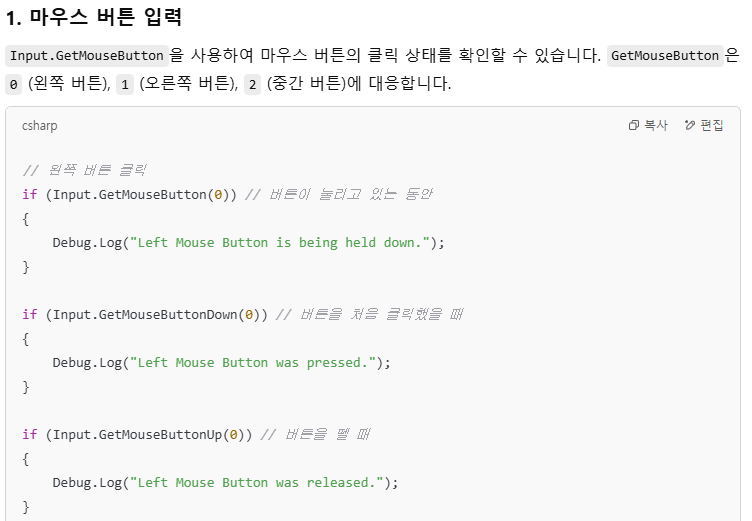Viewport: 752px width, 521px height.
Task: Click the heading 1. 마우스 버튼 입력
Action: pos(94,17)
